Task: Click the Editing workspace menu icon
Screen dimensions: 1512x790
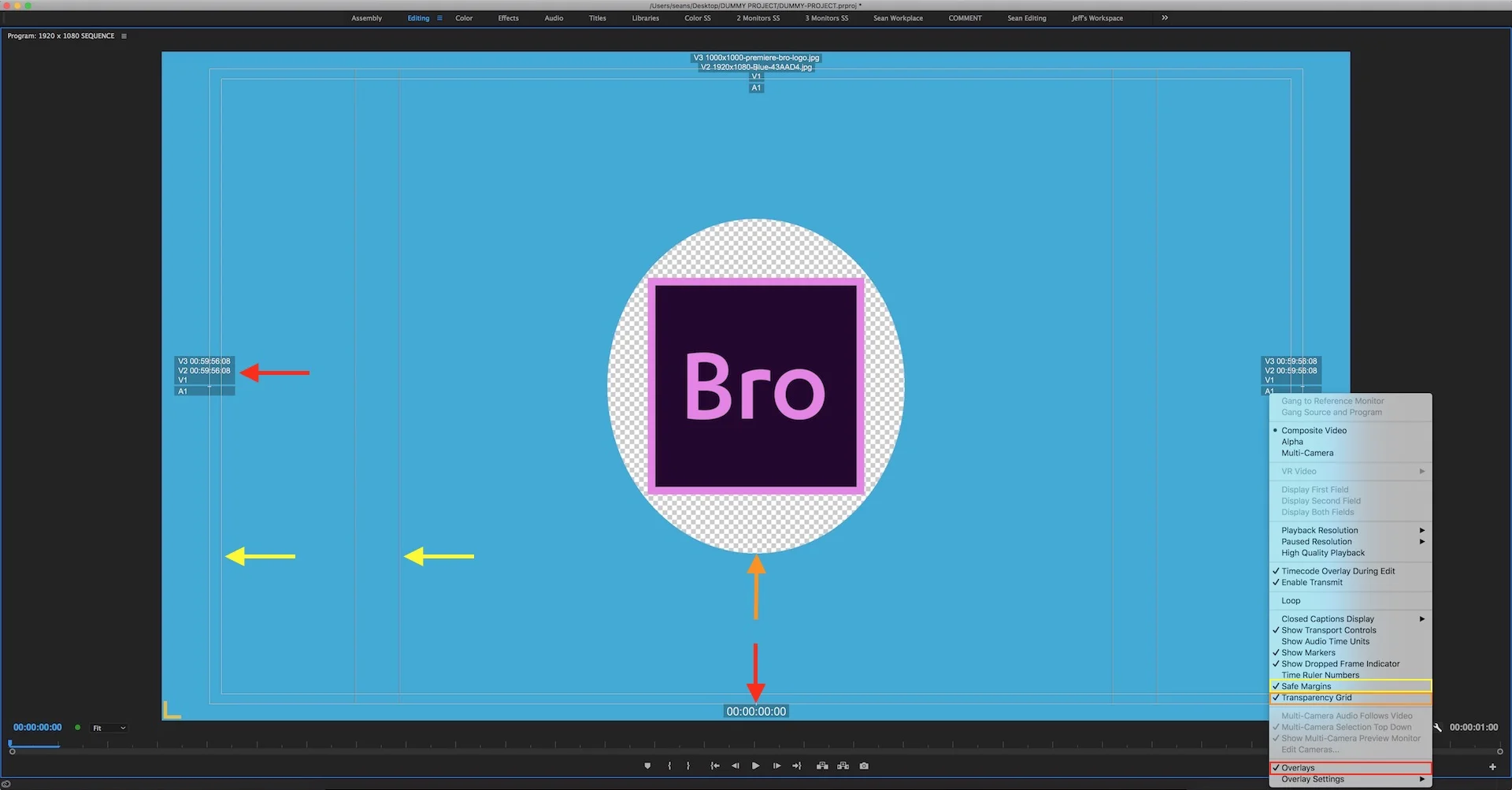Action: pos(439,18)
